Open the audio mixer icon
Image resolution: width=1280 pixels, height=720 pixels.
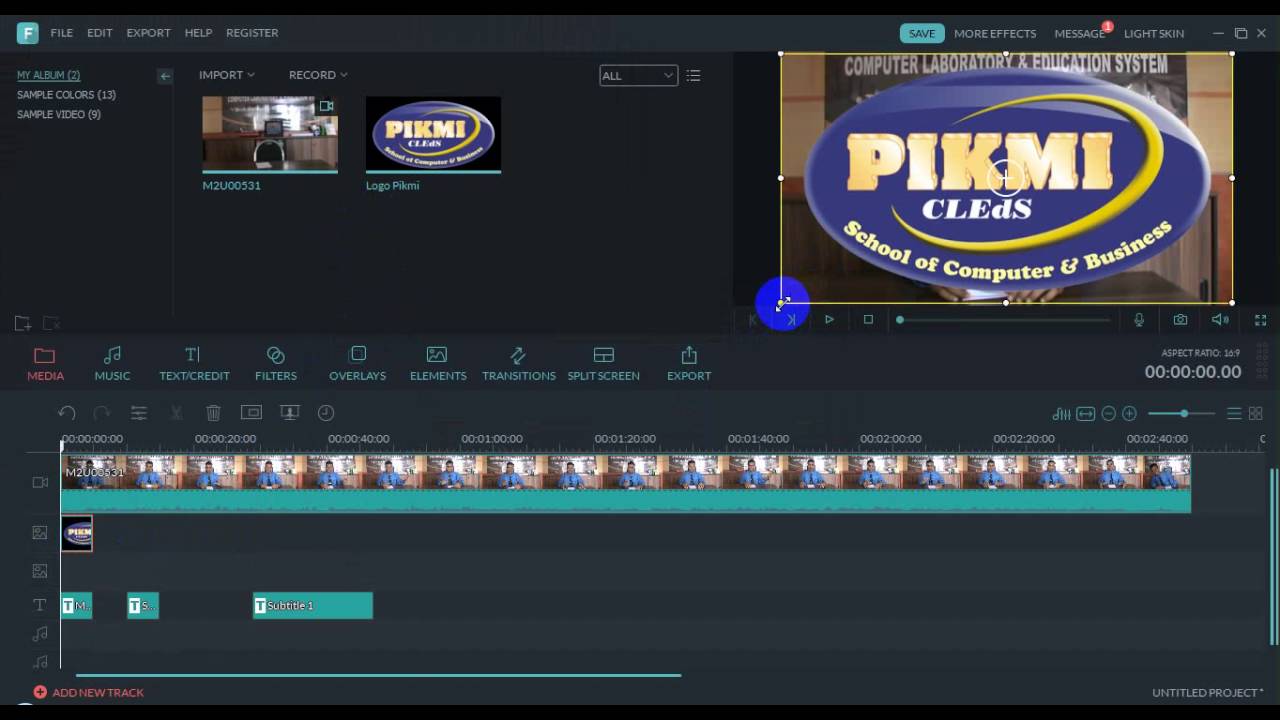pyautogui.click(x=1062, y=414)
